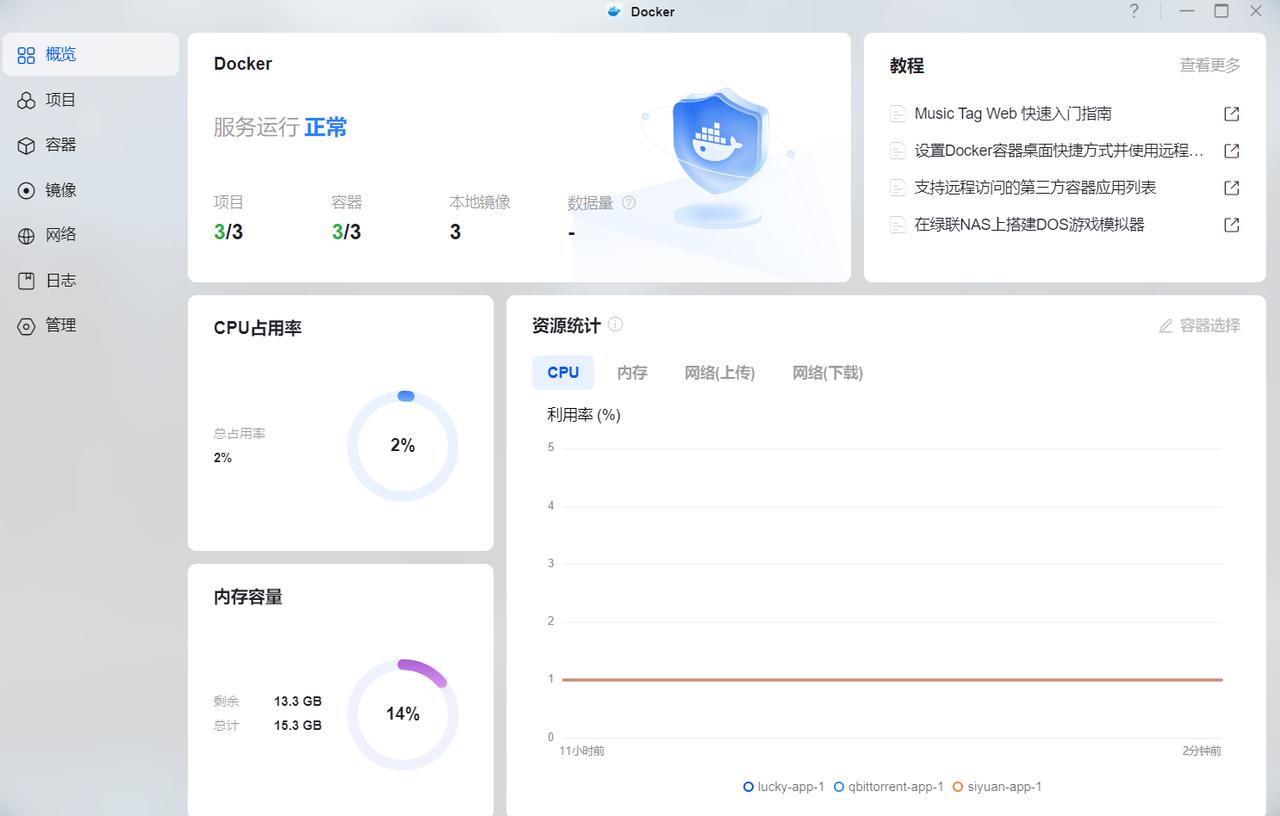Select the 管理 management gear icon
The height and width of the screenshot is (816, 1280).
coord(26,326)
